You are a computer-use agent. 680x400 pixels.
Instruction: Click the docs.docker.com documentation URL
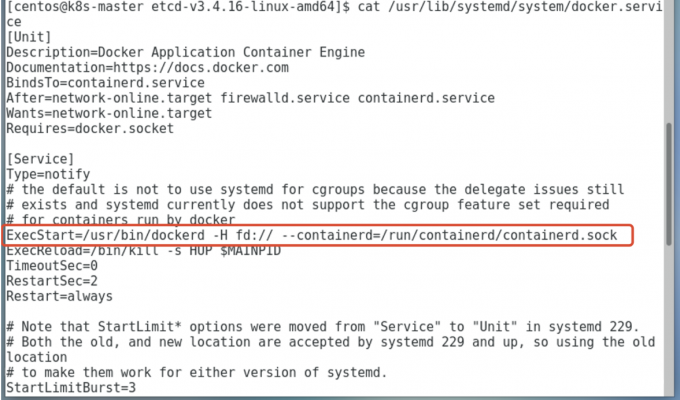(x=201, y=68)
